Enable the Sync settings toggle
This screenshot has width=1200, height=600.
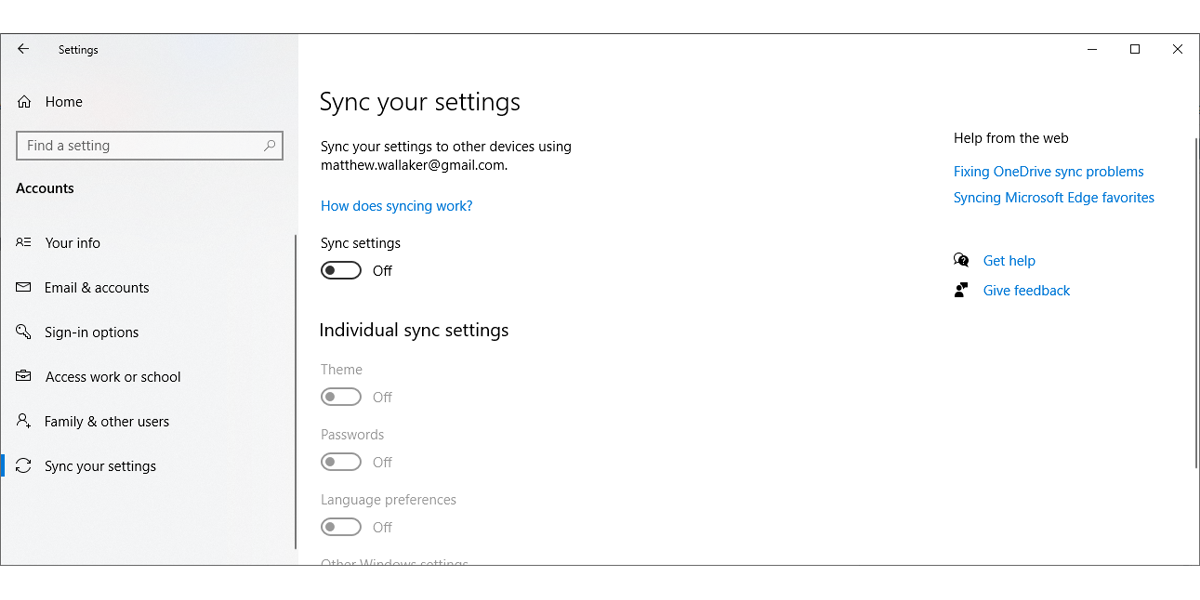[340, 269]
